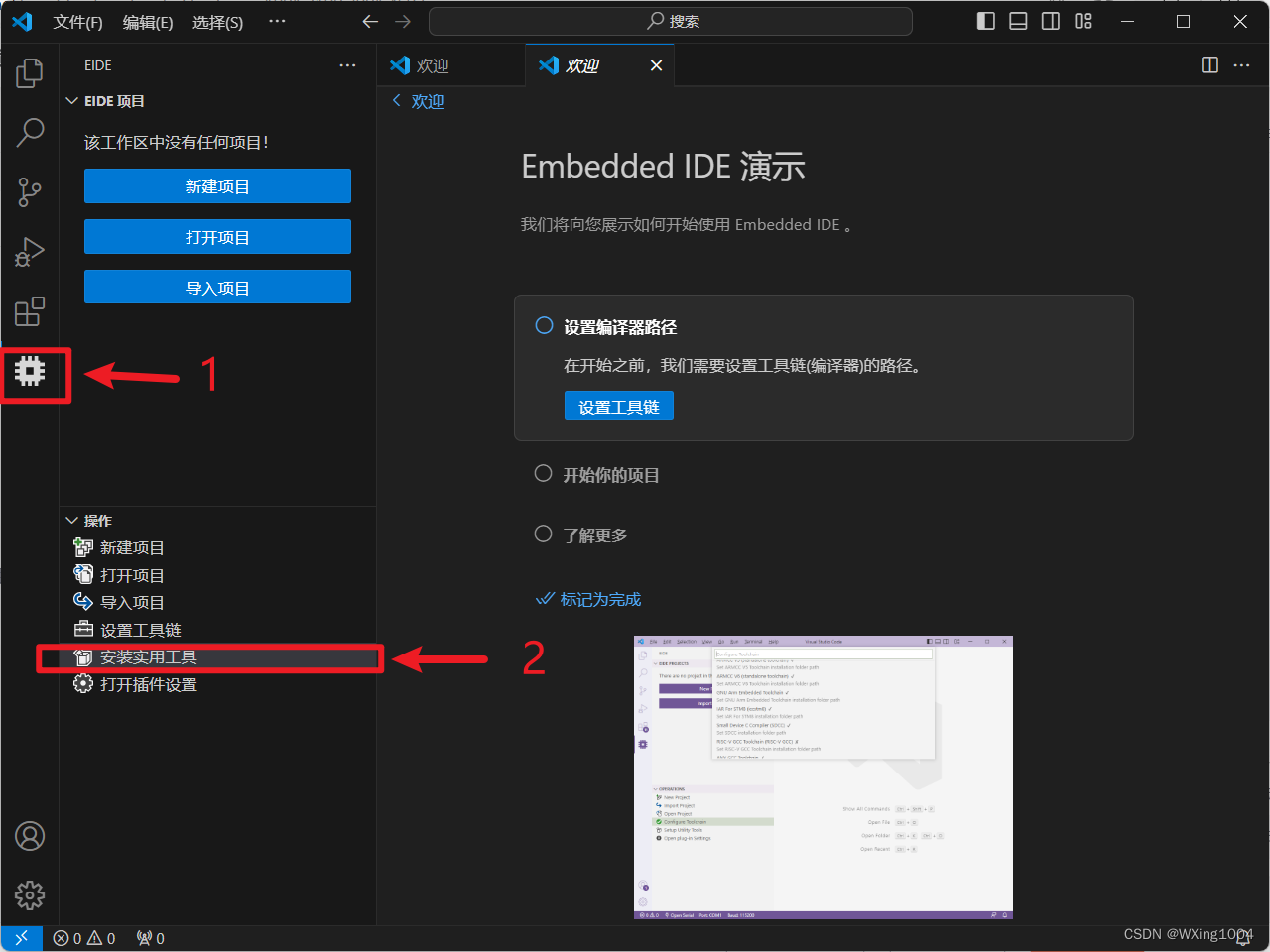Click the remote connection icon in status bar
1270x952 pixels.
21,937
